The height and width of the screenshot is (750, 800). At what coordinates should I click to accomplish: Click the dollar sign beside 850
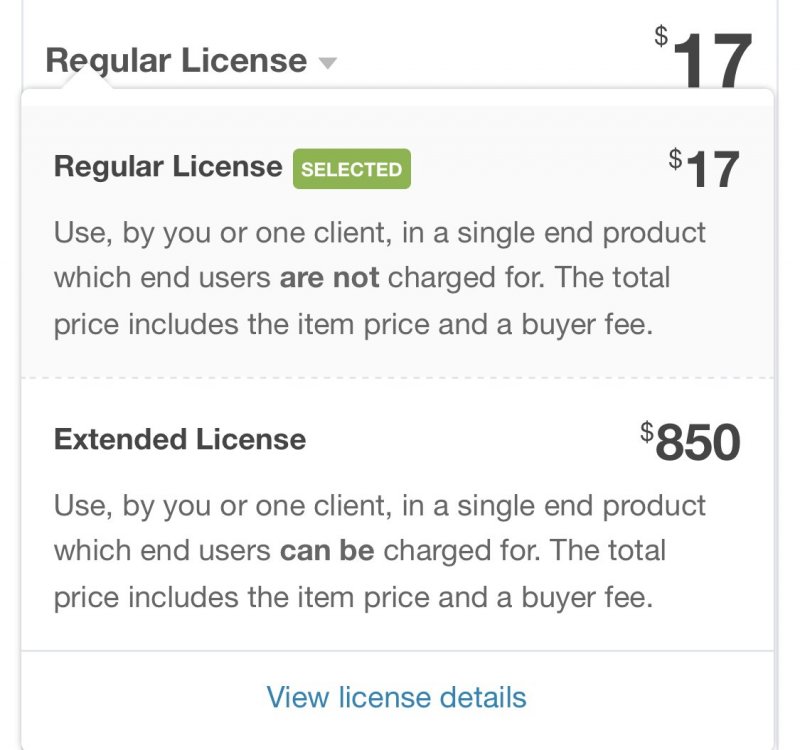pyautogui.click(x=647, y=432)
